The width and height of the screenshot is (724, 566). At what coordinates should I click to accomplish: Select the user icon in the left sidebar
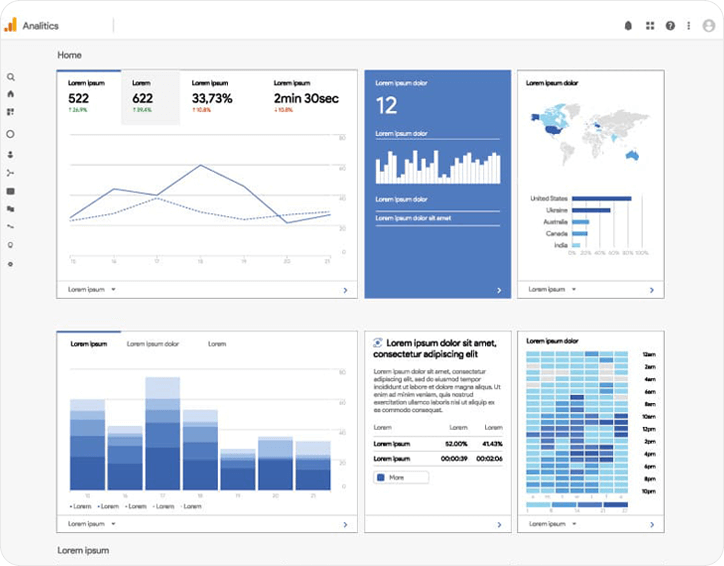(11, 154)
